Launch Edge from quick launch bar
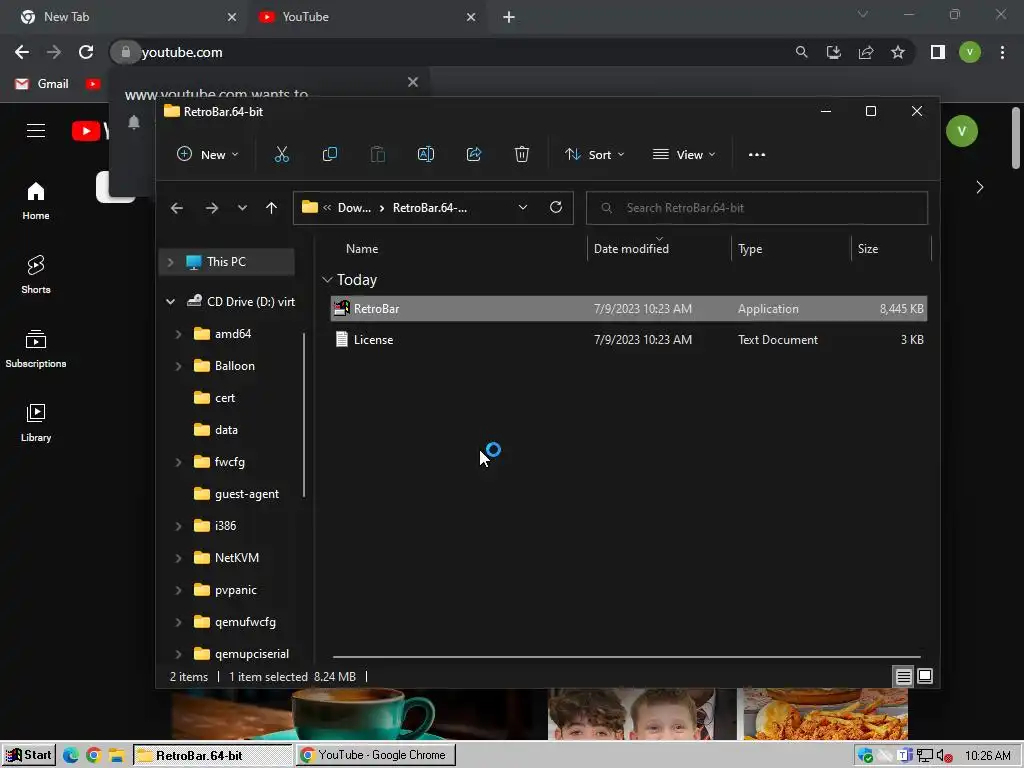Image resolution: width=1024 pixels, height=768 pixels. tap(71, 755)
